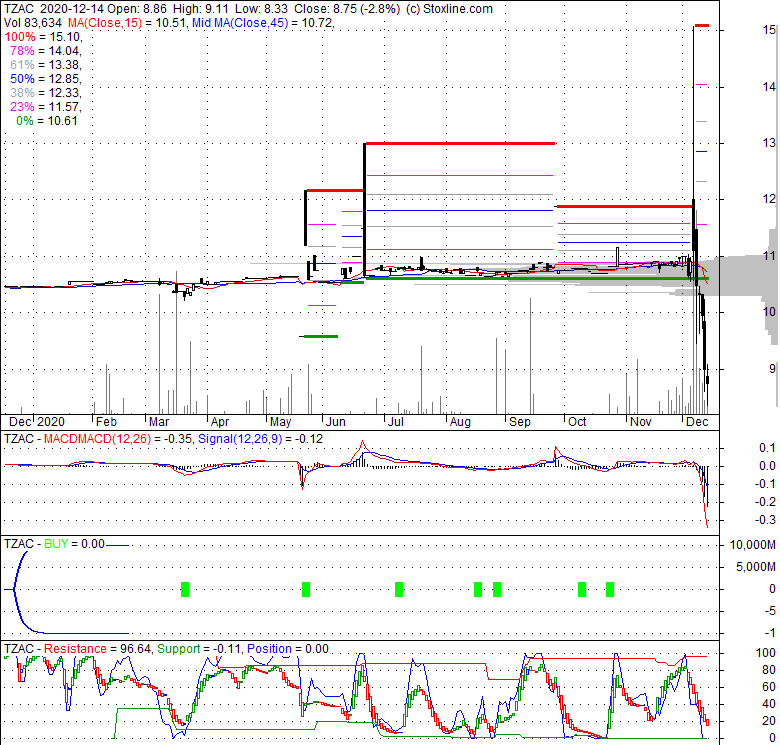
Task: Click oscillator axis label 100
Action: [x=766, y=652]
